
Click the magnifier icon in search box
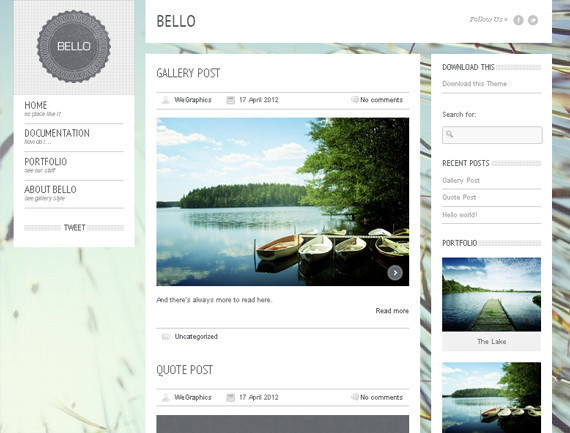[x=450, y=134]
